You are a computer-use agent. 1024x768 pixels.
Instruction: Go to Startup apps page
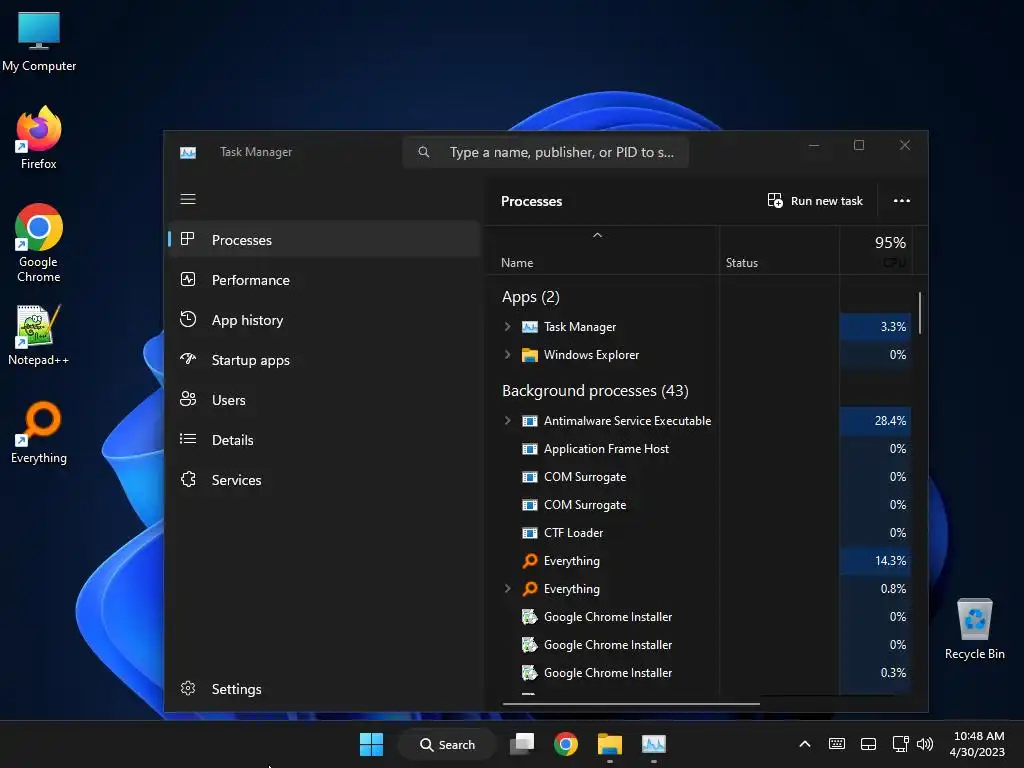[324, 360]
